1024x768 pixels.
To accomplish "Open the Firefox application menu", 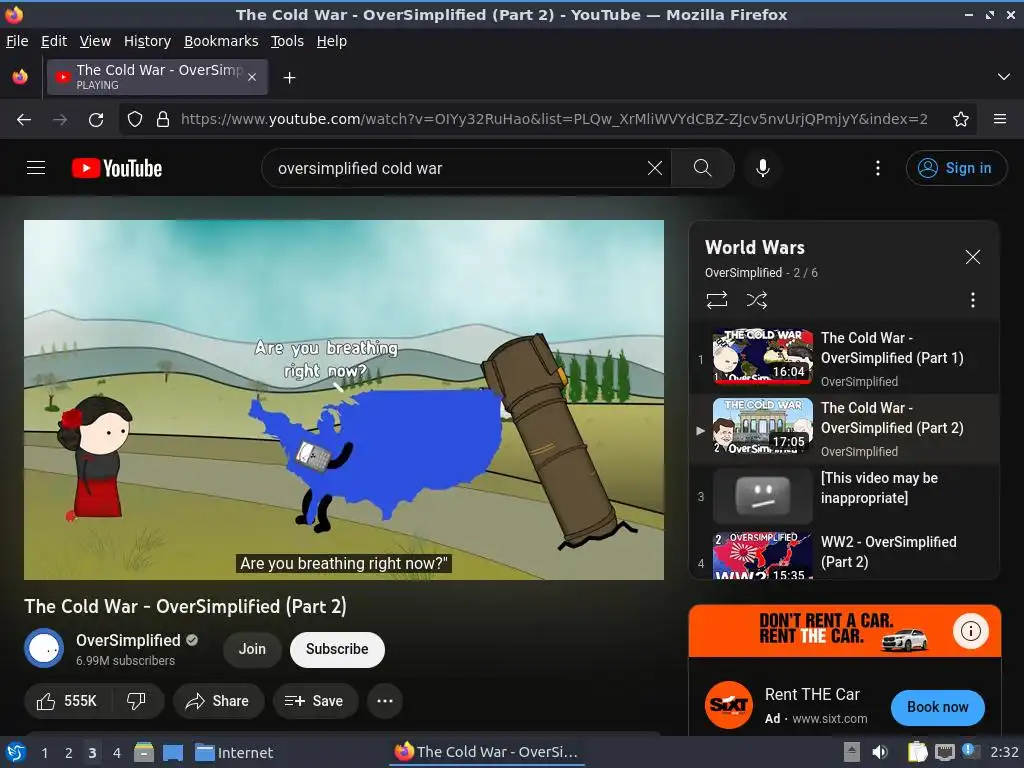I will pos(1000,119).
